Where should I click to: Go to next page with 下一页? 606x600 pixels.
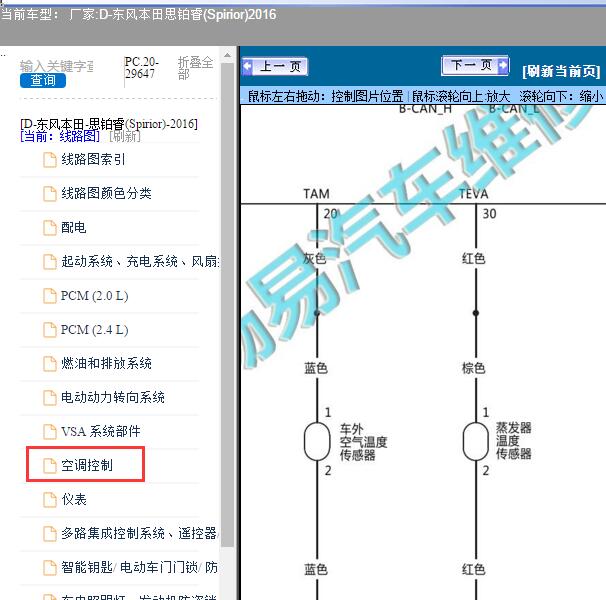click(475, 66)
